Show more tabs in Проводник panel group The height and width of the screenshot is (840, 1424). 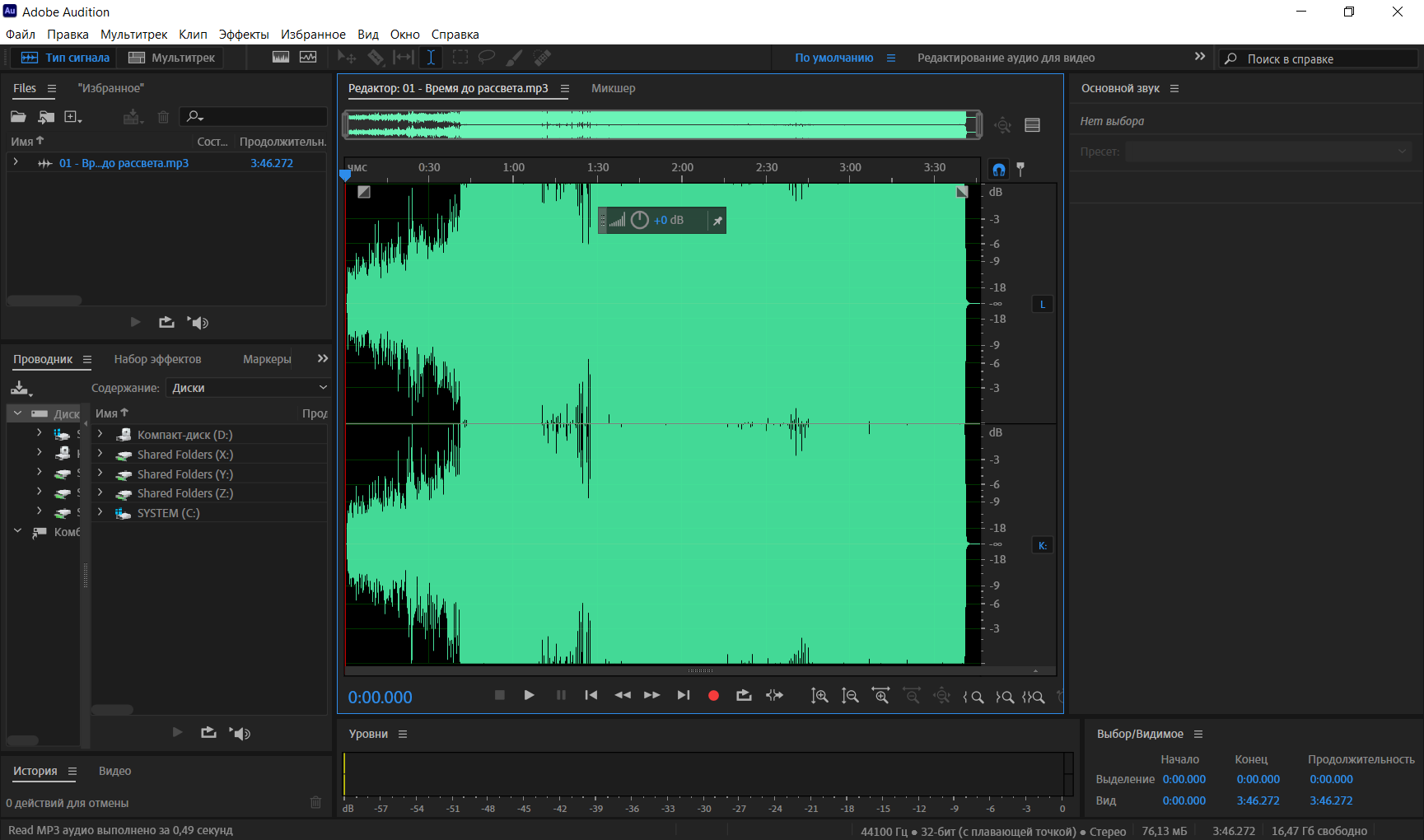point(322,358)
